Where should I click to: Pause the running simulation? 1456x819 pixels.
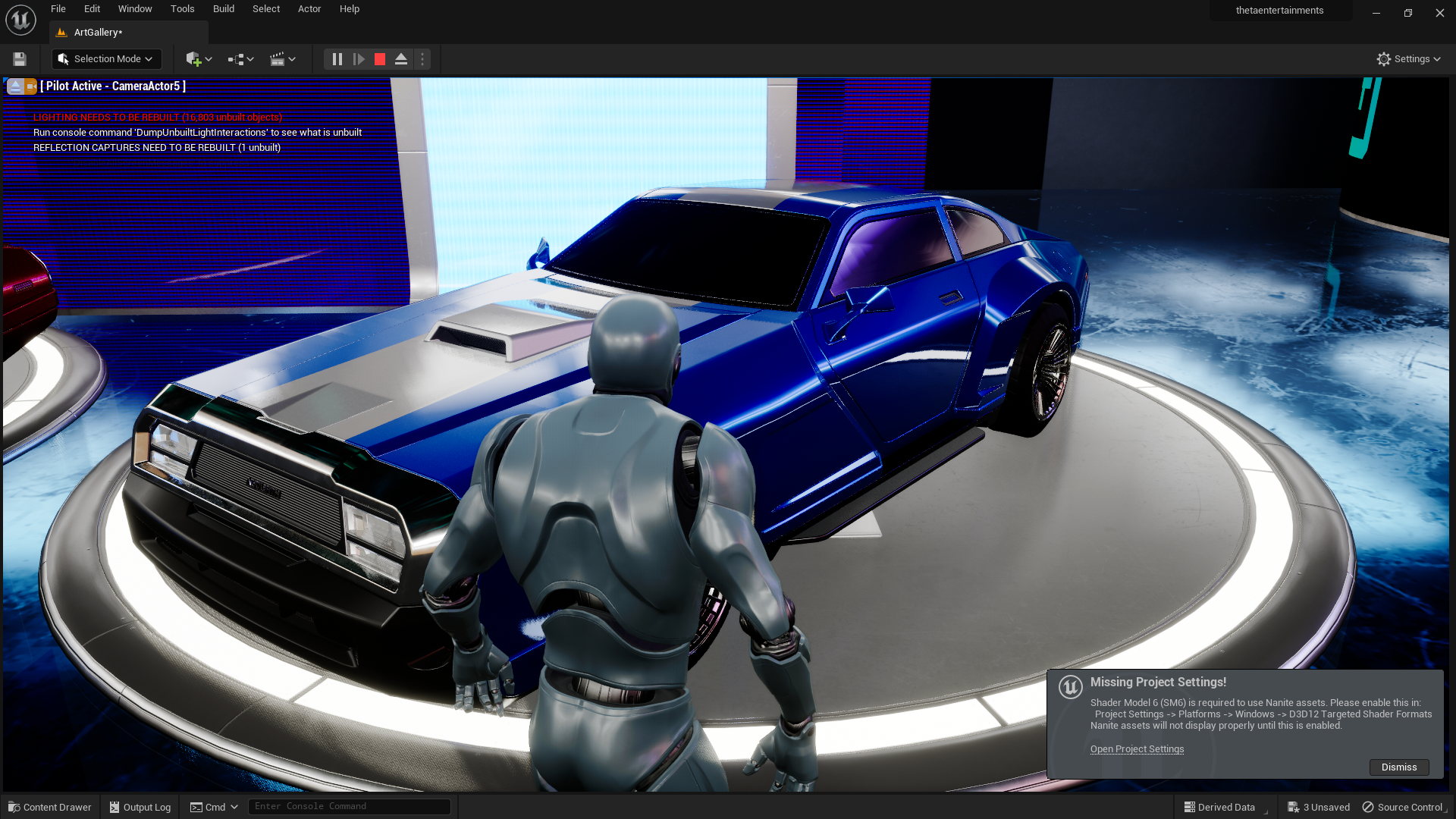click(x=337, y=59)
